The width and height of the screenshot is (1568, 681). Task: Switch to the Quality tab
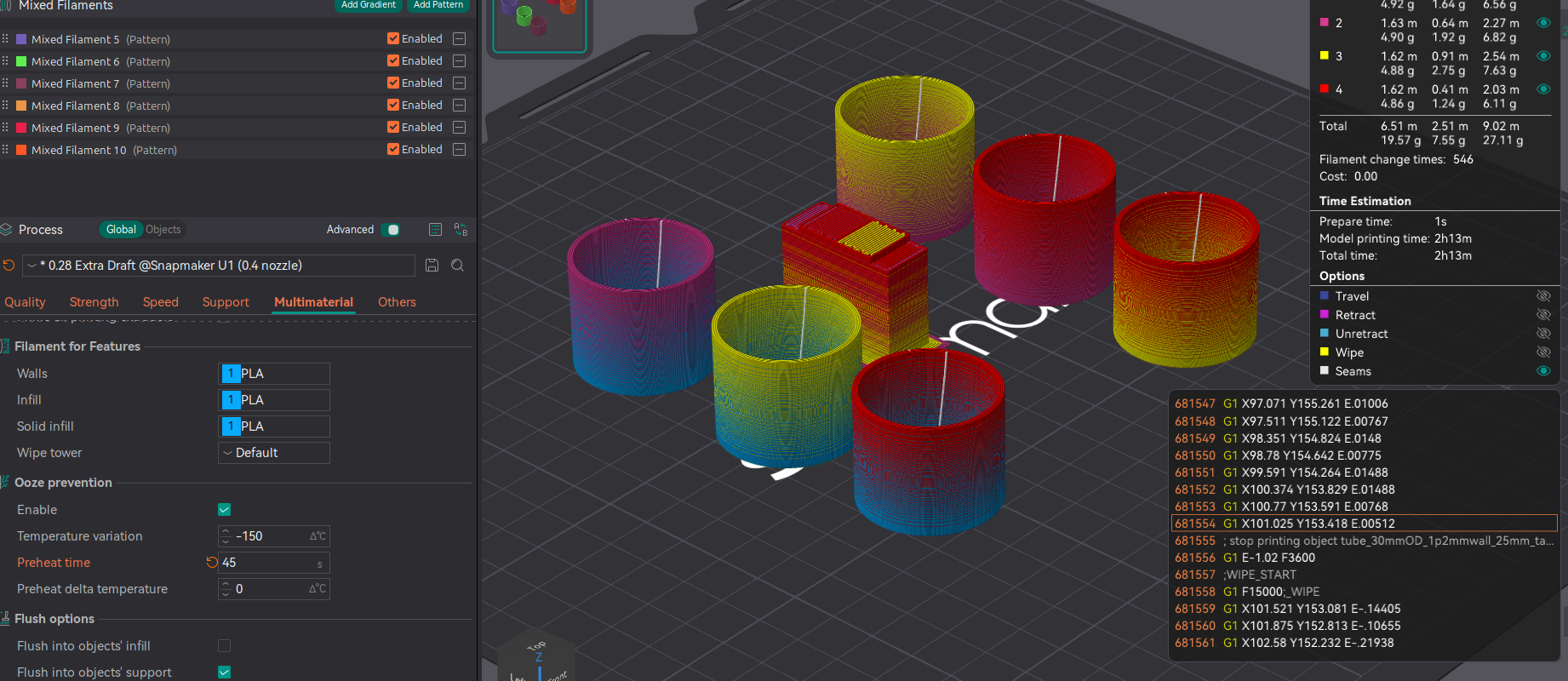tap(25, 302)
